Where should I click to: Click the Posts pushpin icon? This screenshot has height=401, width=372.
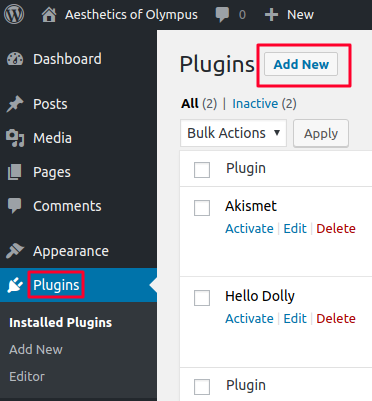[15, 104]
